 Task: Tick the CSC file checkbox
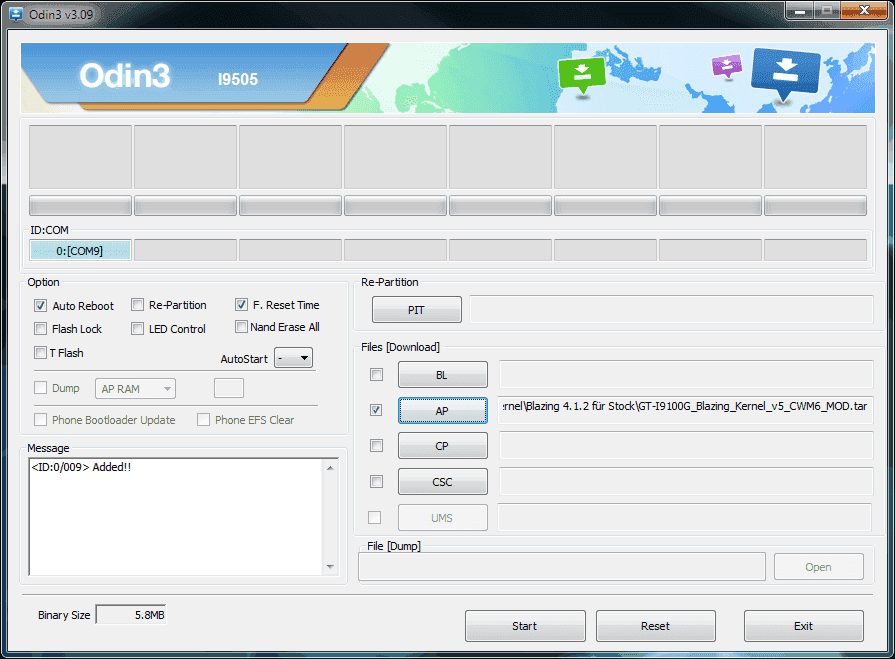click(x=376, y=482)
